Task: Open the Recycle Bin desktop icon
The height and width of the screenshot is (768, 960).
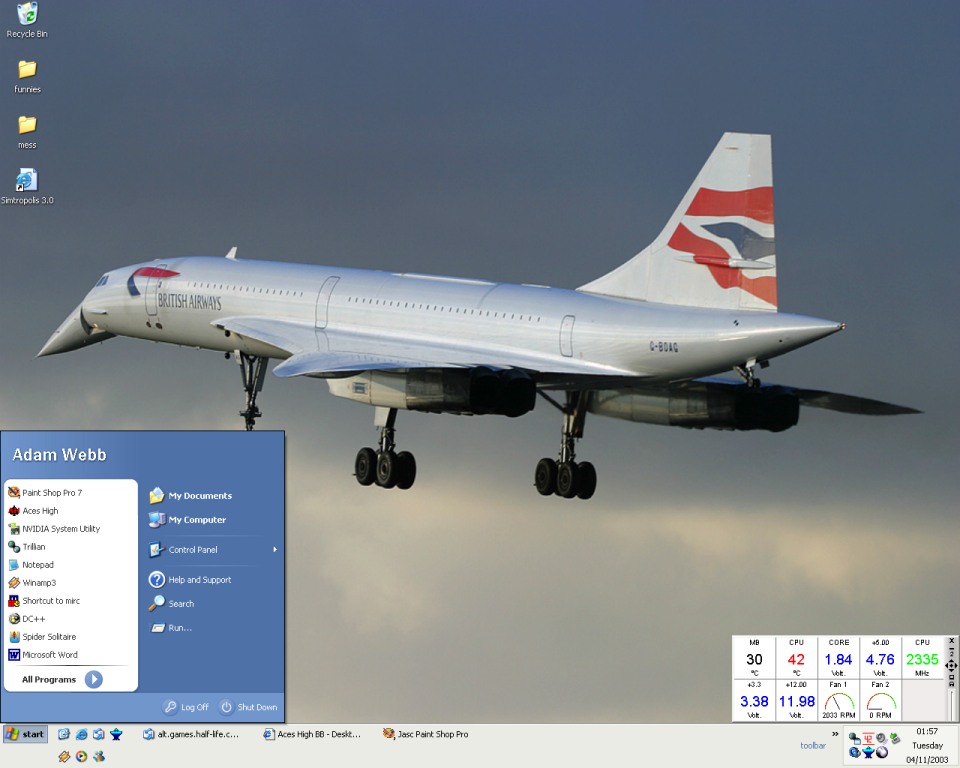Action: tap(27, 20)
